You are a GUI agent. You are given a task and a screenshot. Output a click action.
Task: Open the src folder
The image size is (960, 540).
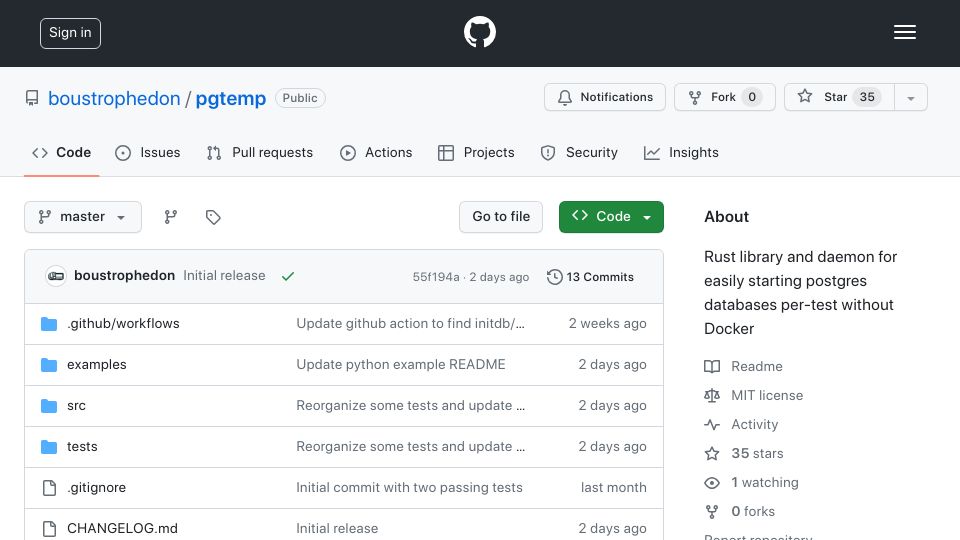tap(77, 405)
